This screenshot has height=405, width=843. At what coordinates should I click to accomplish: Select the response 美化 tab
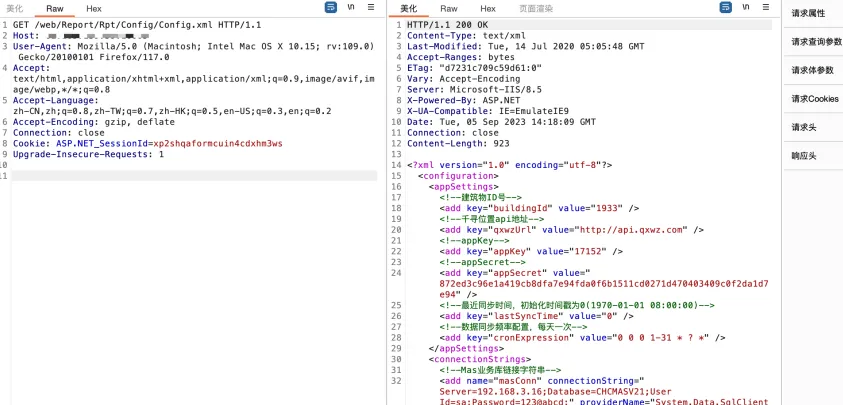click(409, 9)
